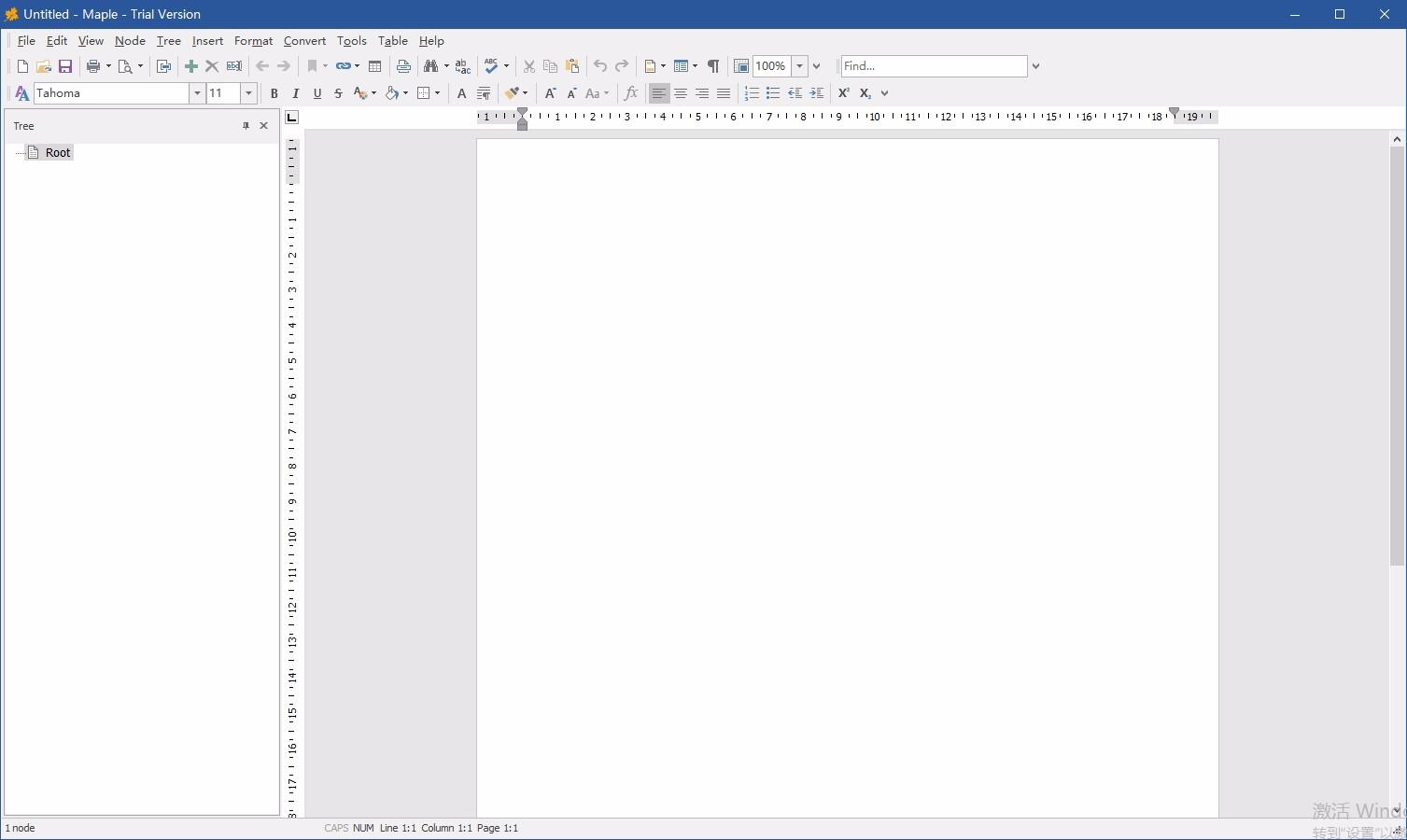1407x840 pixels.
Task: Click the vertical scrollbar thumb
Action: (1398, 357)
